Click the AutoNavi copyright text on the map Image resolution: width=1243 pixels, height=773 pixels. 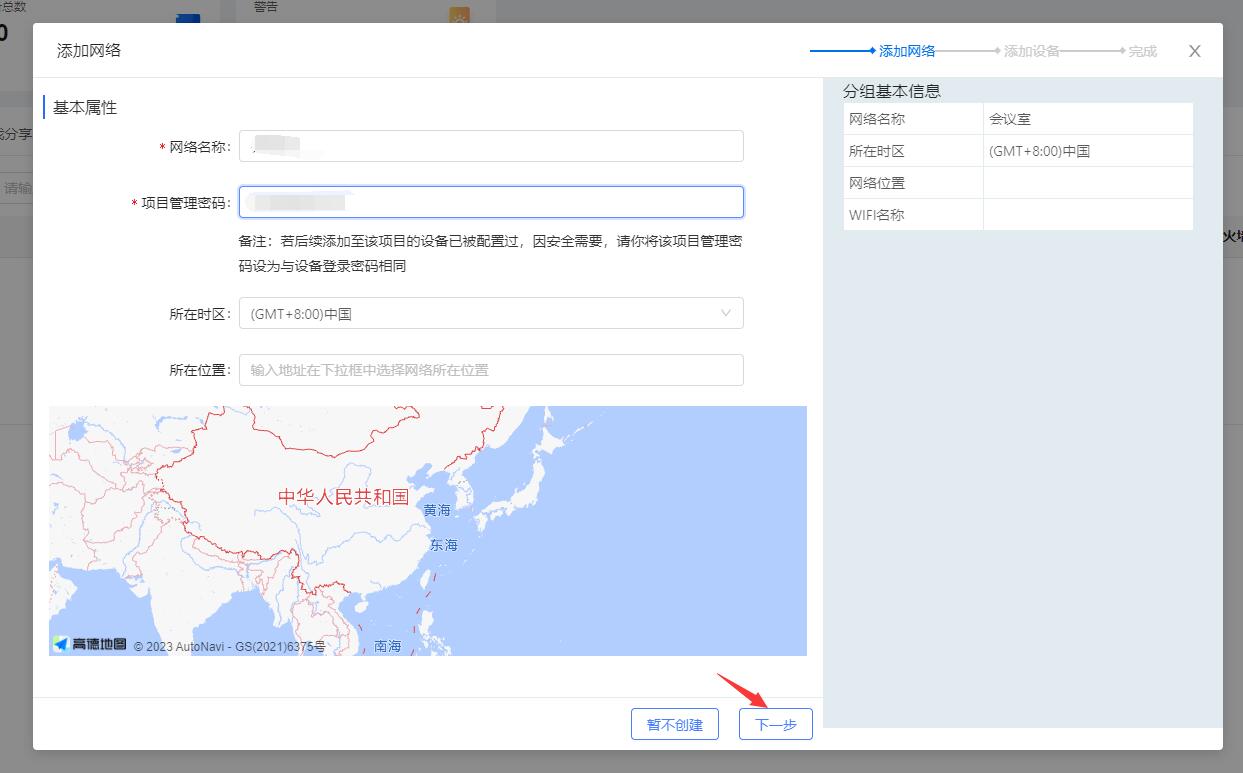[x=229, y=646]
